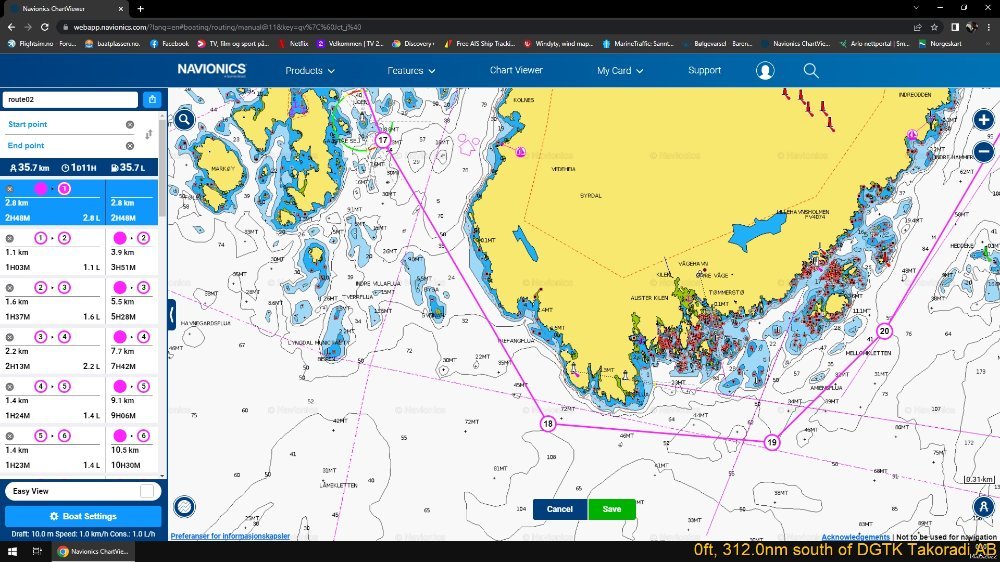Go back in browser history
This screenshot has height=562, width=1000.
tap(11, 27)
